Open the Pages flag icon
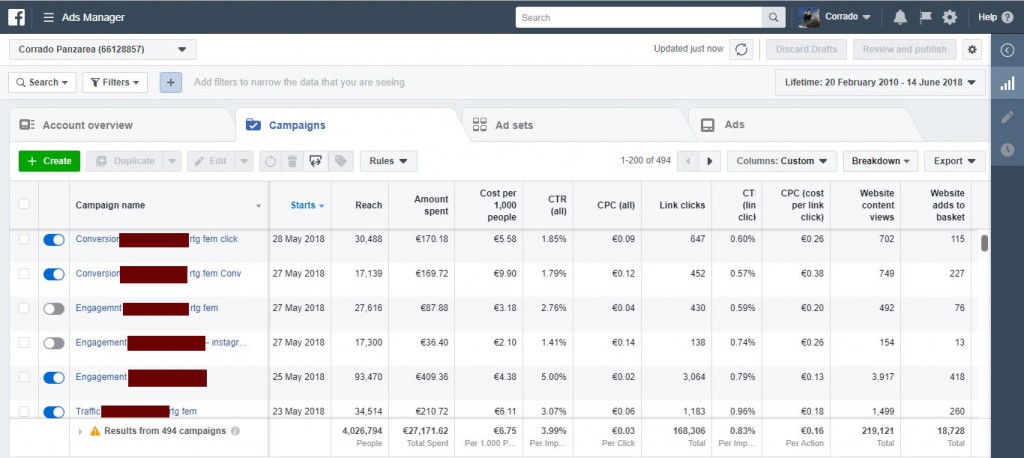This screenshot has width=1024, height=458. pyautogui.click(x=925, y=18)
